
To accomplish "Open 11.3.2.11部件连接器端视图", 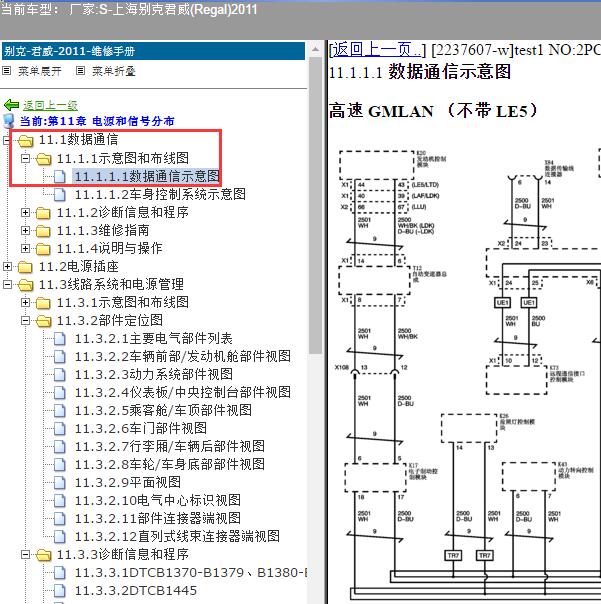I will coord(158,518).
